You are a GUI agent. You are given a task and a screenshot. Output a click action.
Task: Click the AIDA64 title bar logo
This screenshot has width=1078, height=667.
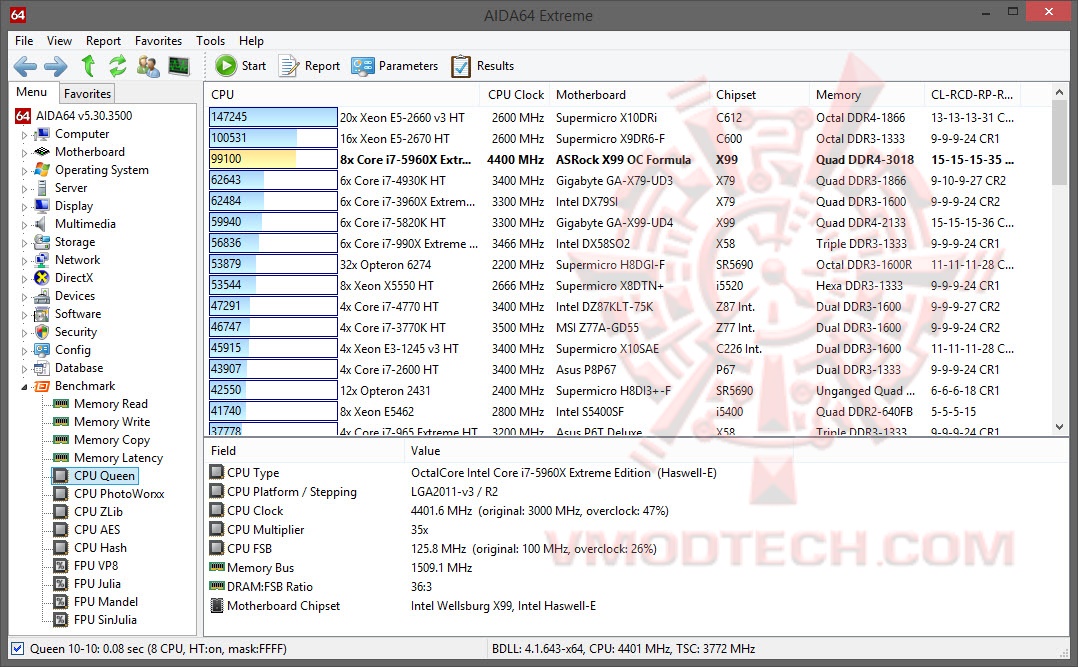18,15
